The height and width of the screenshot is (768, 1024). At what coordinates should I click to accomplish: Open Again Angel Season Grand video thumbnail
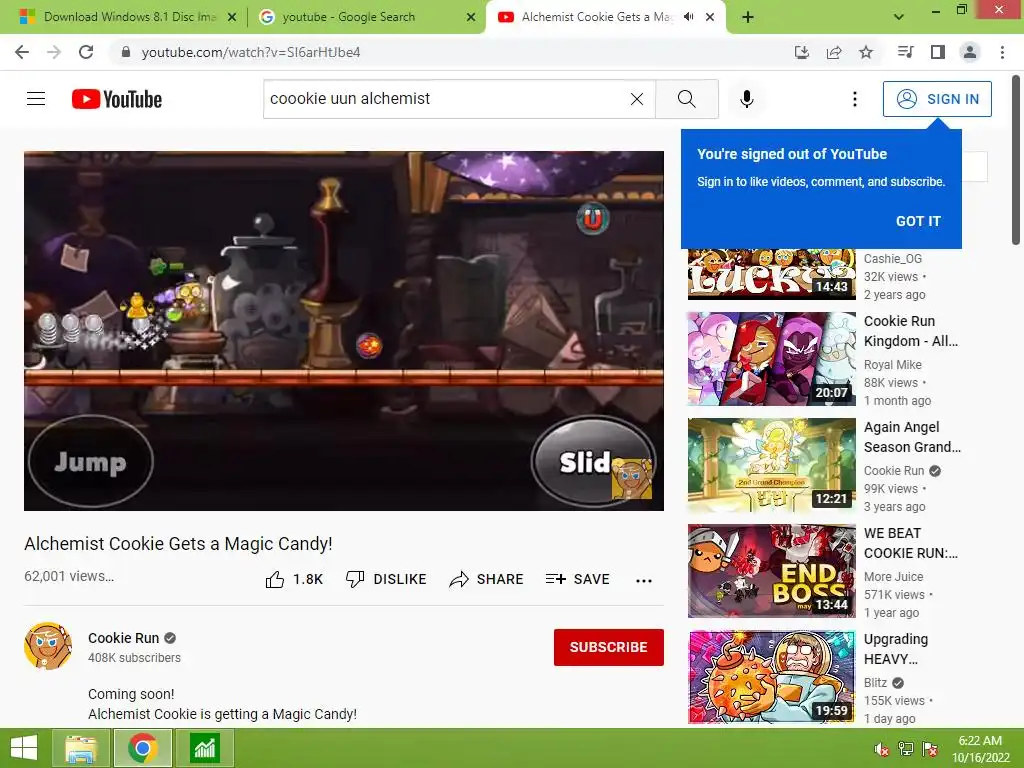771,465
